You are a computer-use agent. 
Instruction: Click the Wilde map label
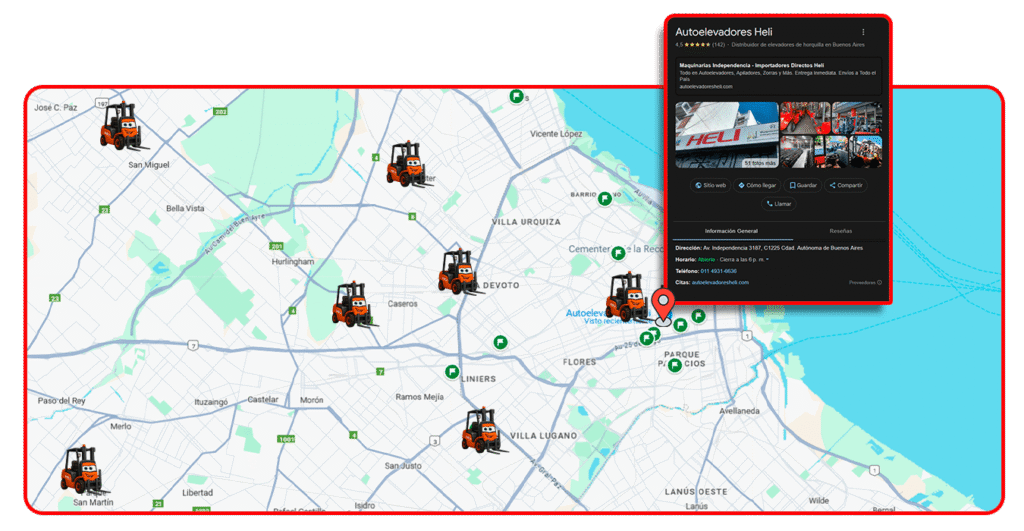pyautogui.click(x=819, y=501)
